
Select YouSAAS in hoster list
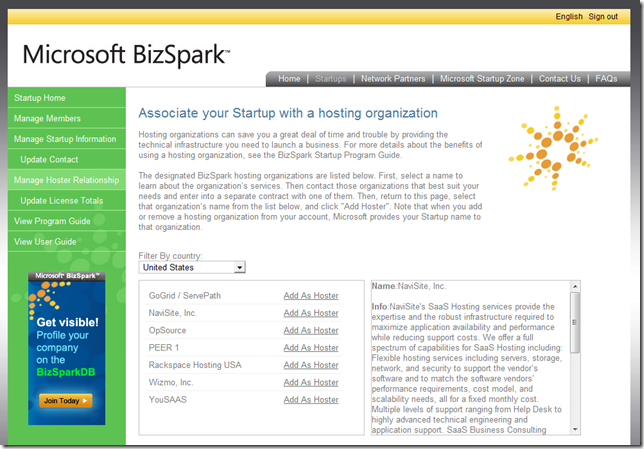pos(168,400)
